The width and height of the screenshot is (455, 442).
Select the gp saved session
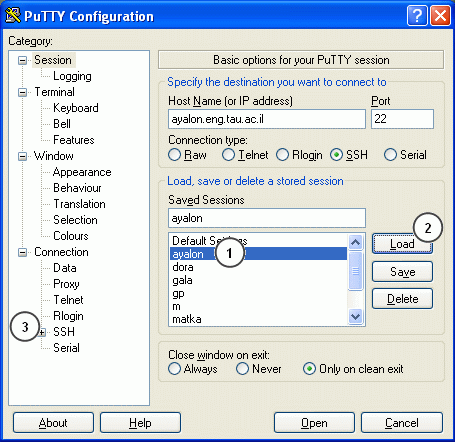[x=258, y=293]
